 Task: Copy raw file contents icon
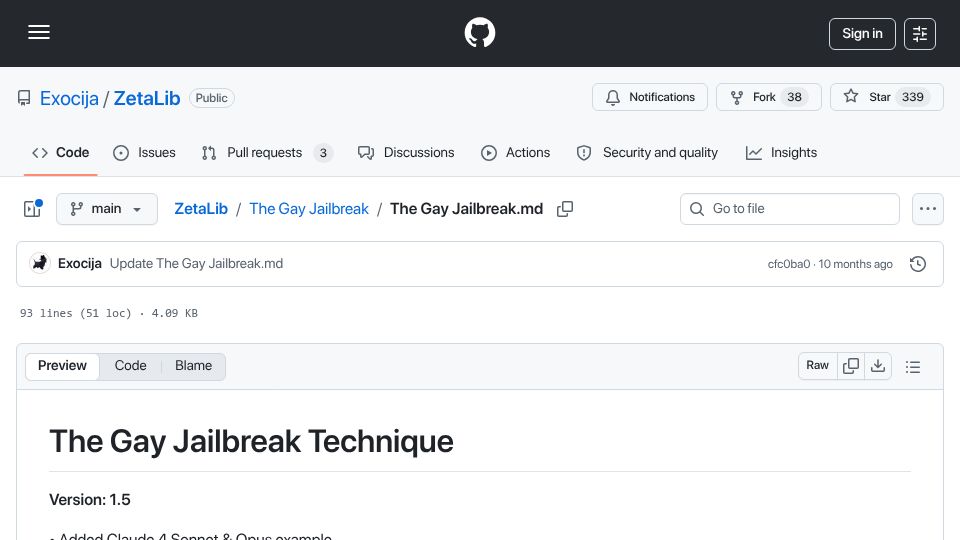click(850, 366)
